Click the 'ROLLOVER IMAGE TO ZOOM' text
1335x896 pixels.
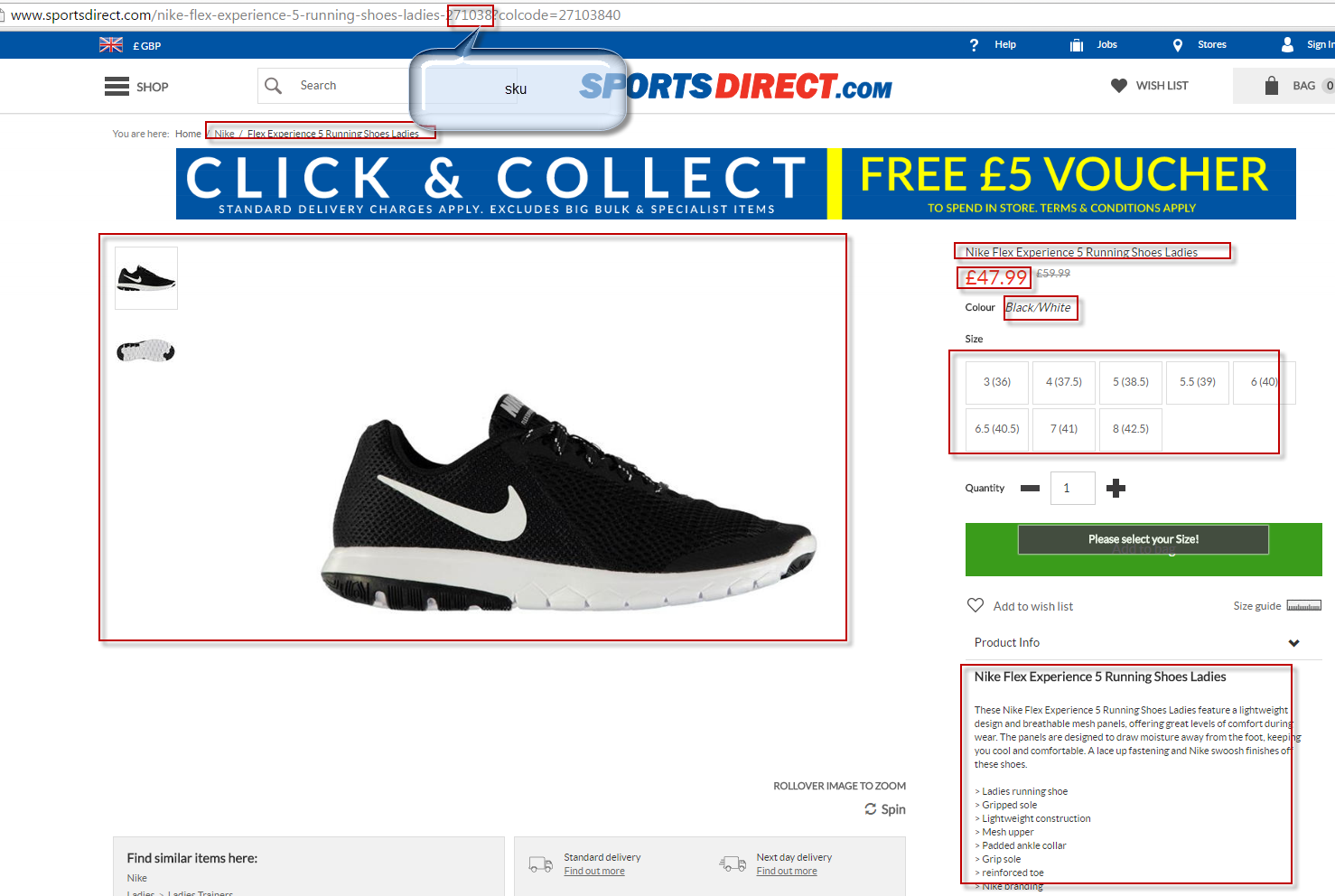pyautogui.click(x=839, y=786)
